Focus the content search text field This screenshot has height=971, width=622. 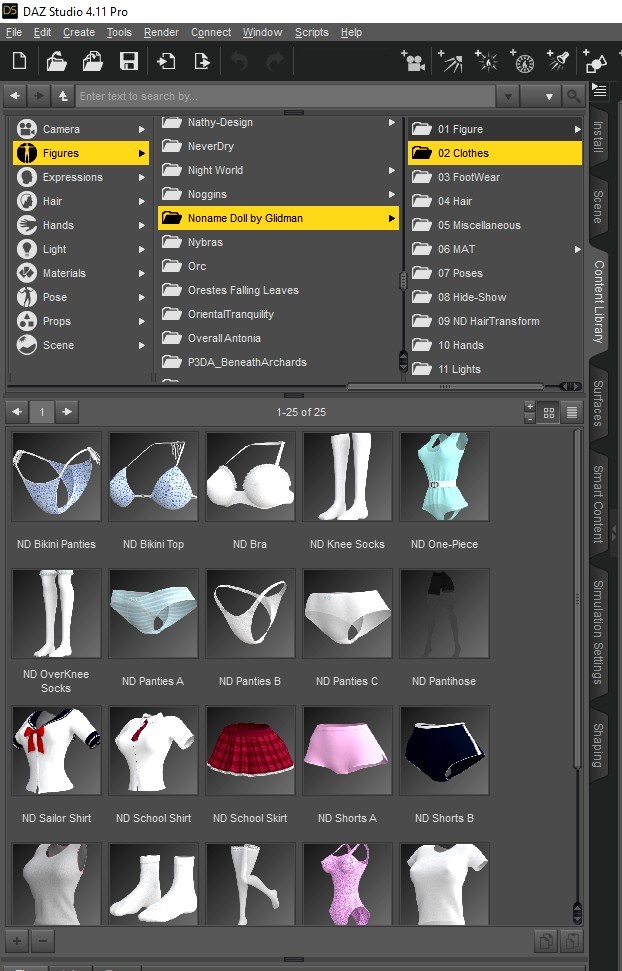pyautogui.click(x=285, y=97)
